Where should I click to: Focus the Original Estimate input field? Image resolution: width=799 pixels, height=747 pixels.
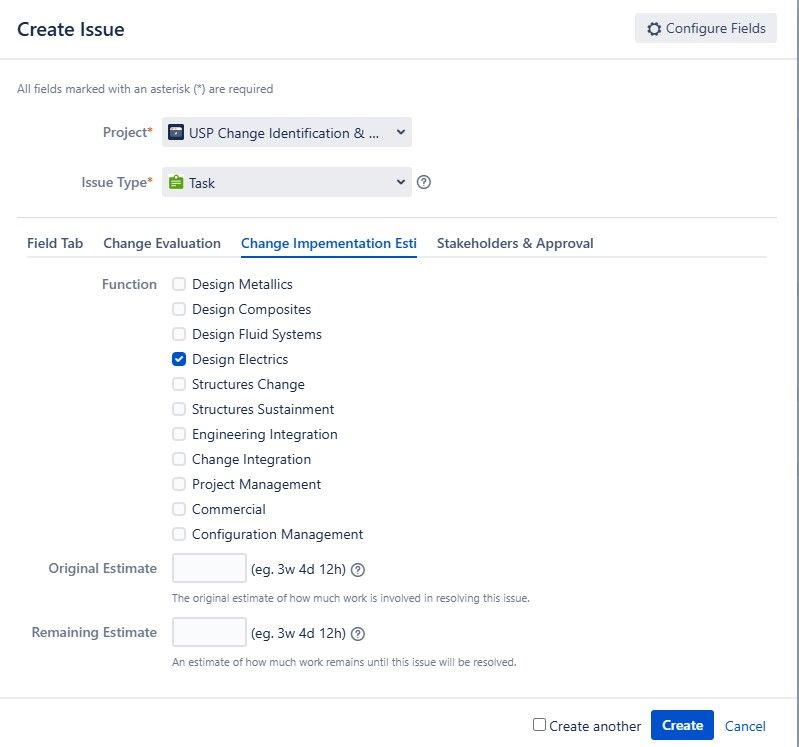coord(209,568)
